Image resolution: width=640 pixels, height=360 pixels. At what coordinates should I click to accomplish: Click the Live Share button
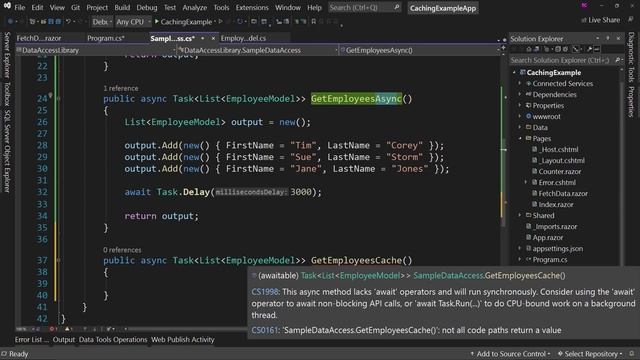click(600, 20)
